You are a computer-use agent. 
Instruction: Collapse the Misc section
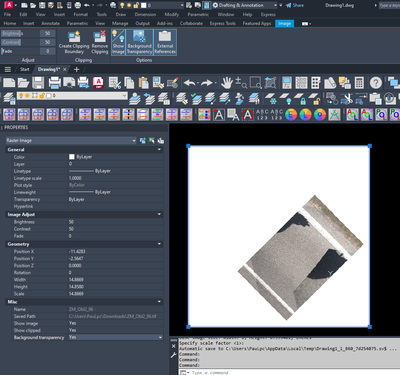(159, 302)
